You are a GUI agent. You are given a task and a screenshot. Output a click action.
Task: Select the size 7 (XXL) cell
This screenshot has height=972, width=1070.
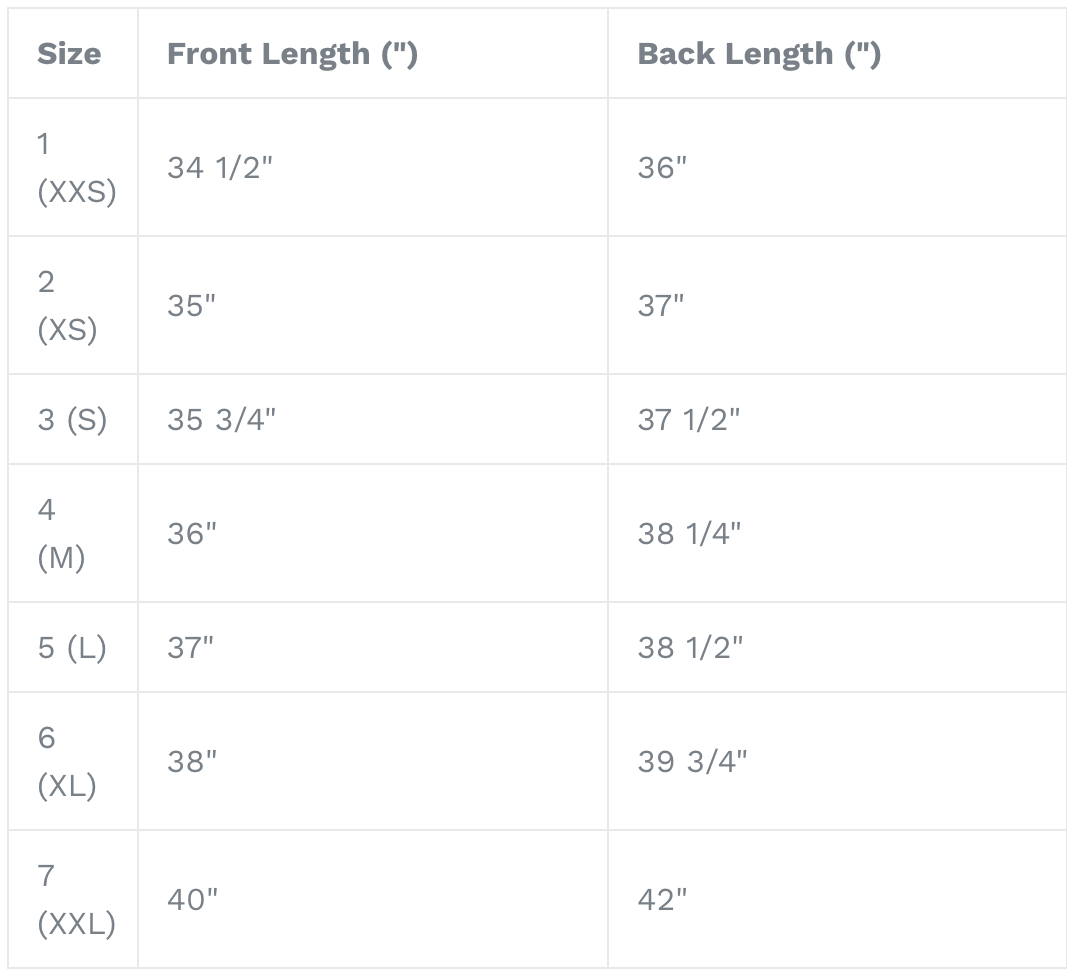tap(76, 899)
